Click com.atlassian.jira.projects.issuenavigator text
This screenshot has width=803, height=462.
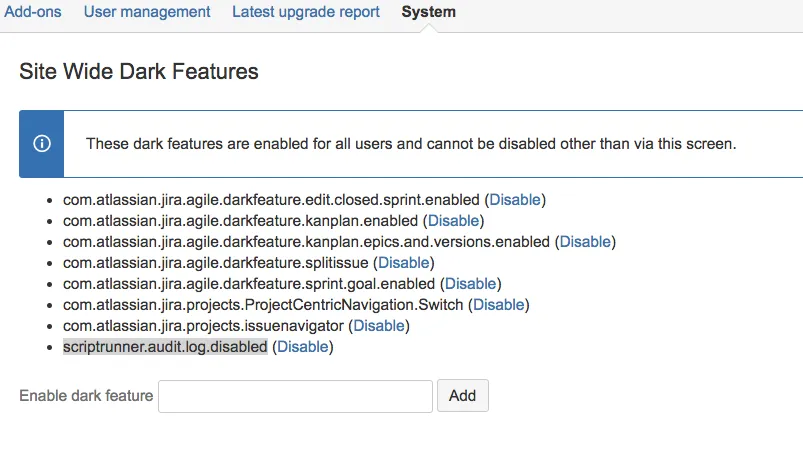pos(203,326)
